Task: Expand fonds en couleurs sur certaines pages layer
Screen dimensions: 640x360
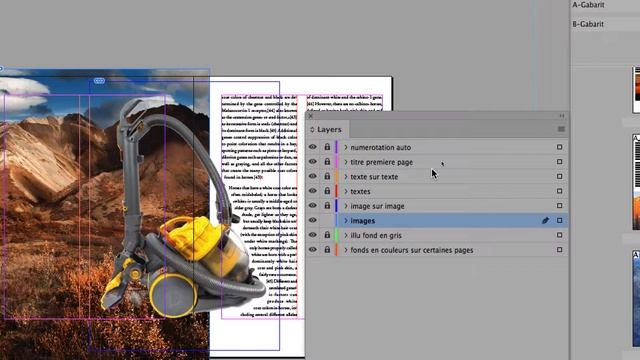Action: tap(346, 250)
